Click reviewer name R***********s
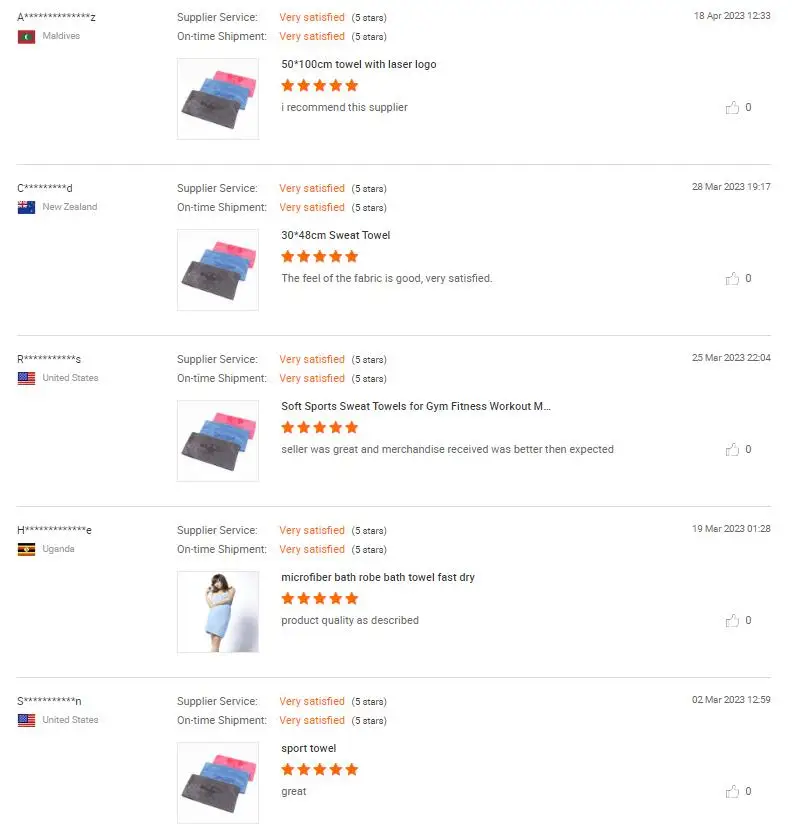 coord(49,359)
